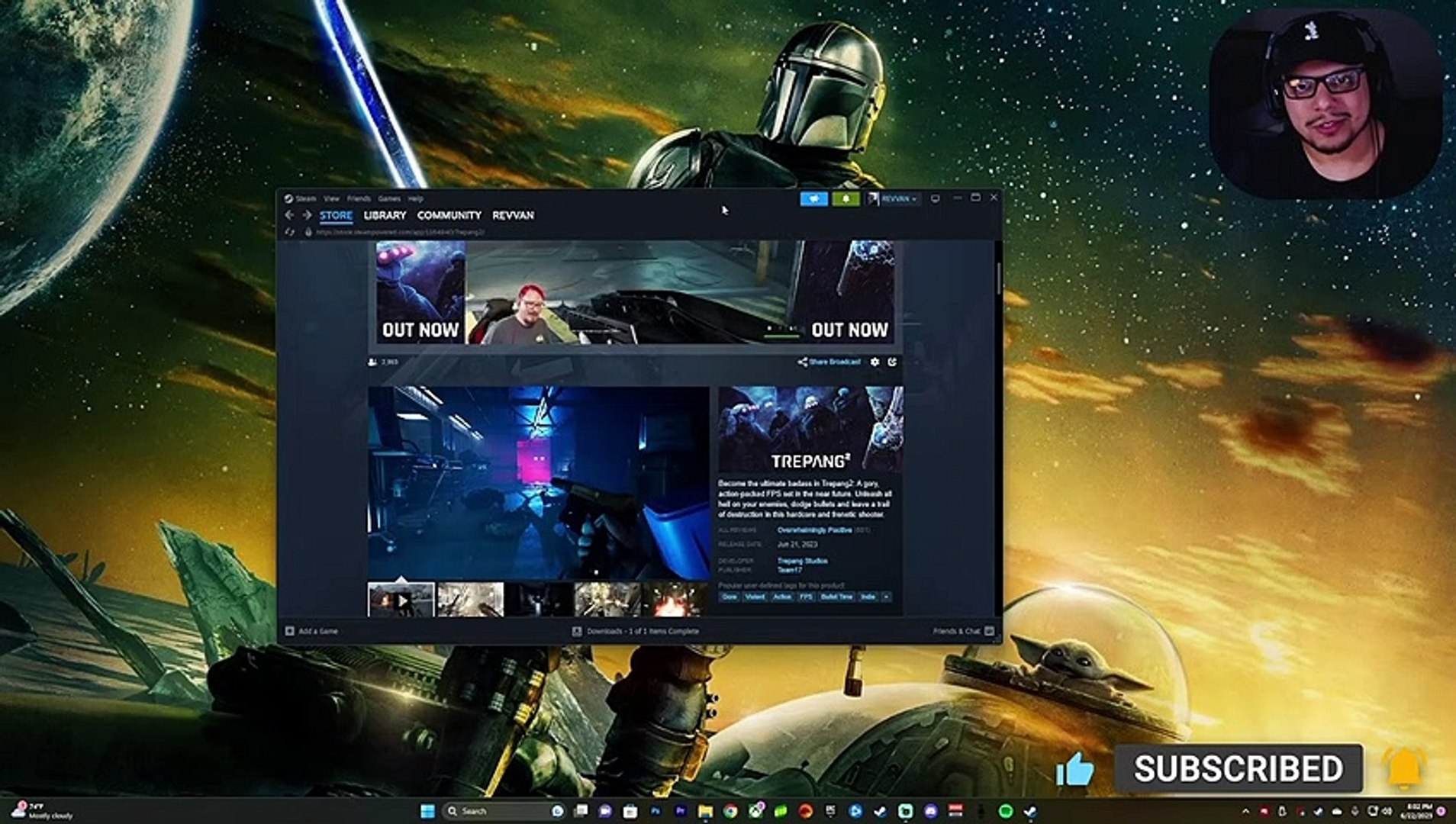Screen dimensions: 1456x824
Task: Open Friends & Chat
Action: point(956,631)
